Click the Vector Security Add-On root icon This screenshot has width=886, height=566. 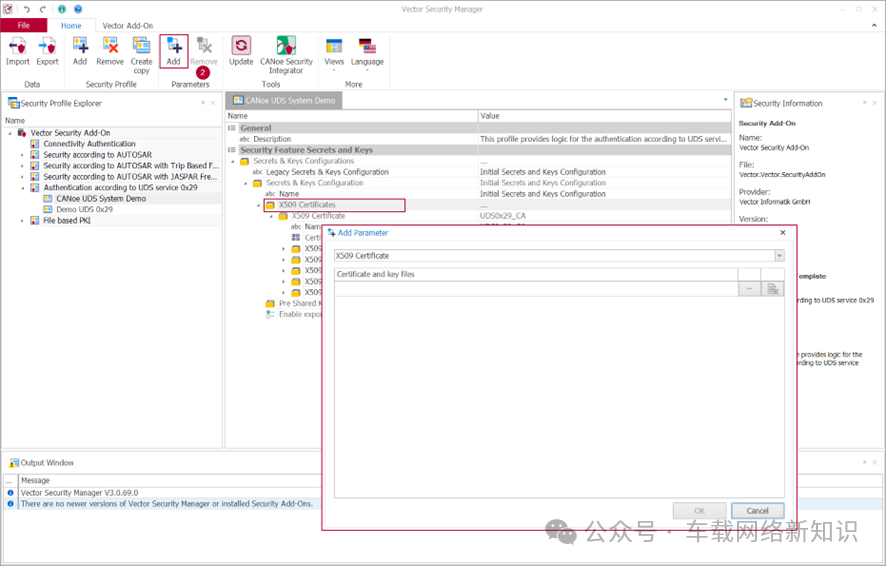point(22,133)
